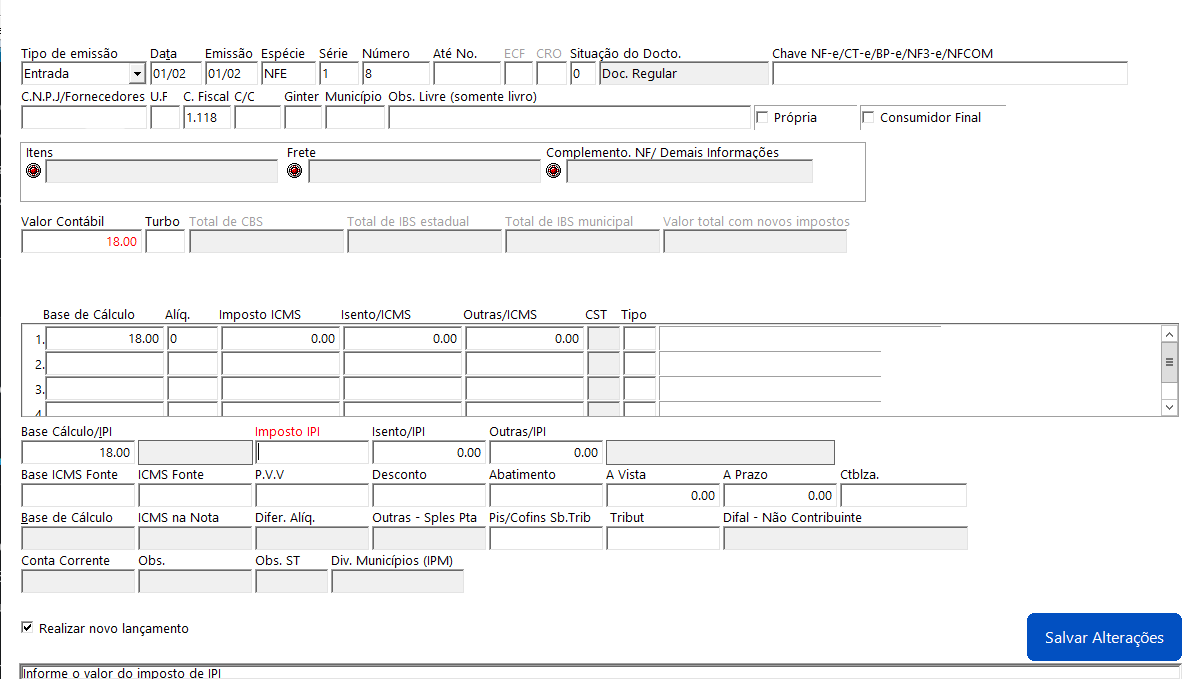Click the U.F field

click(165, 117)
